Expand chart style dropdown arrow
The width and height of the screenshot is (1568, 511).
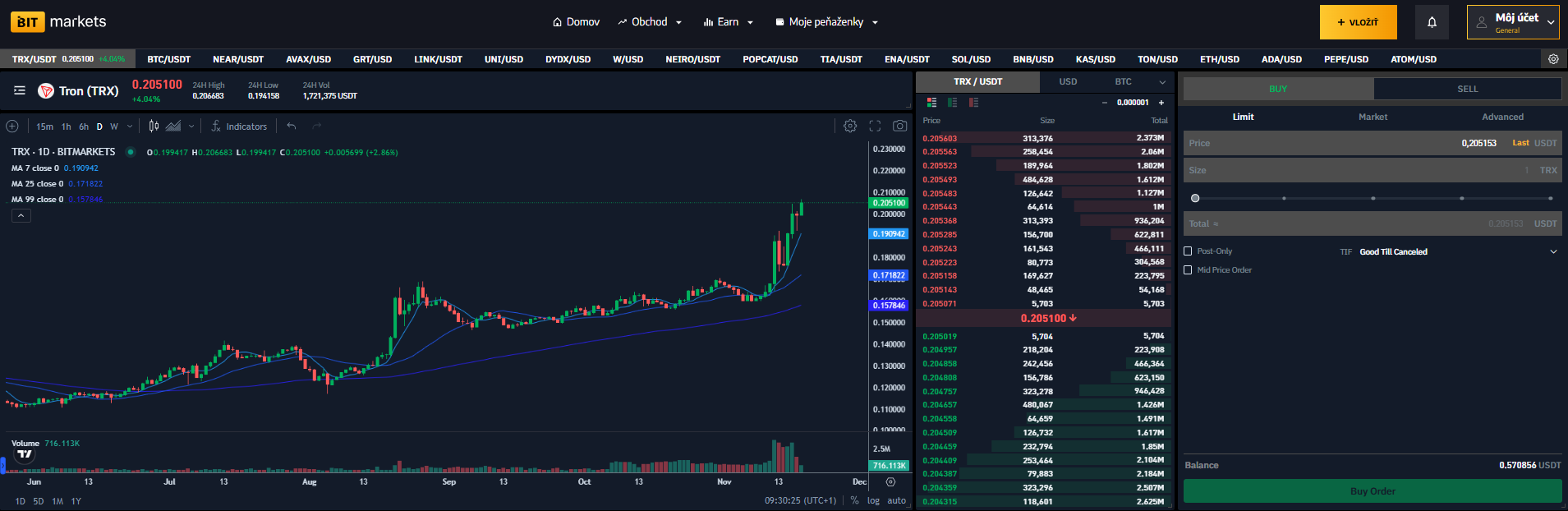191,127
